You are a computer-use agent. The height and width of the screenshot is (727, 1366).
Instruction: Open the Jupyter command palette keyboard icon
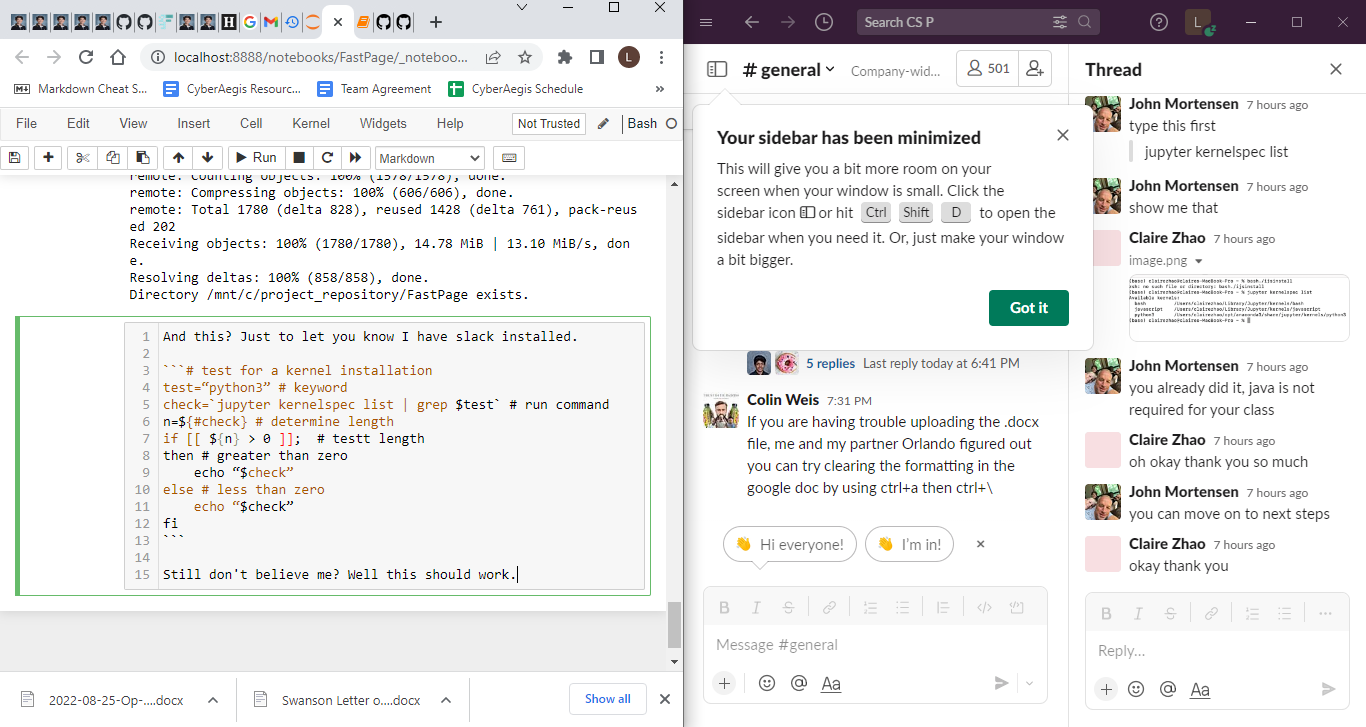(508, 158)
